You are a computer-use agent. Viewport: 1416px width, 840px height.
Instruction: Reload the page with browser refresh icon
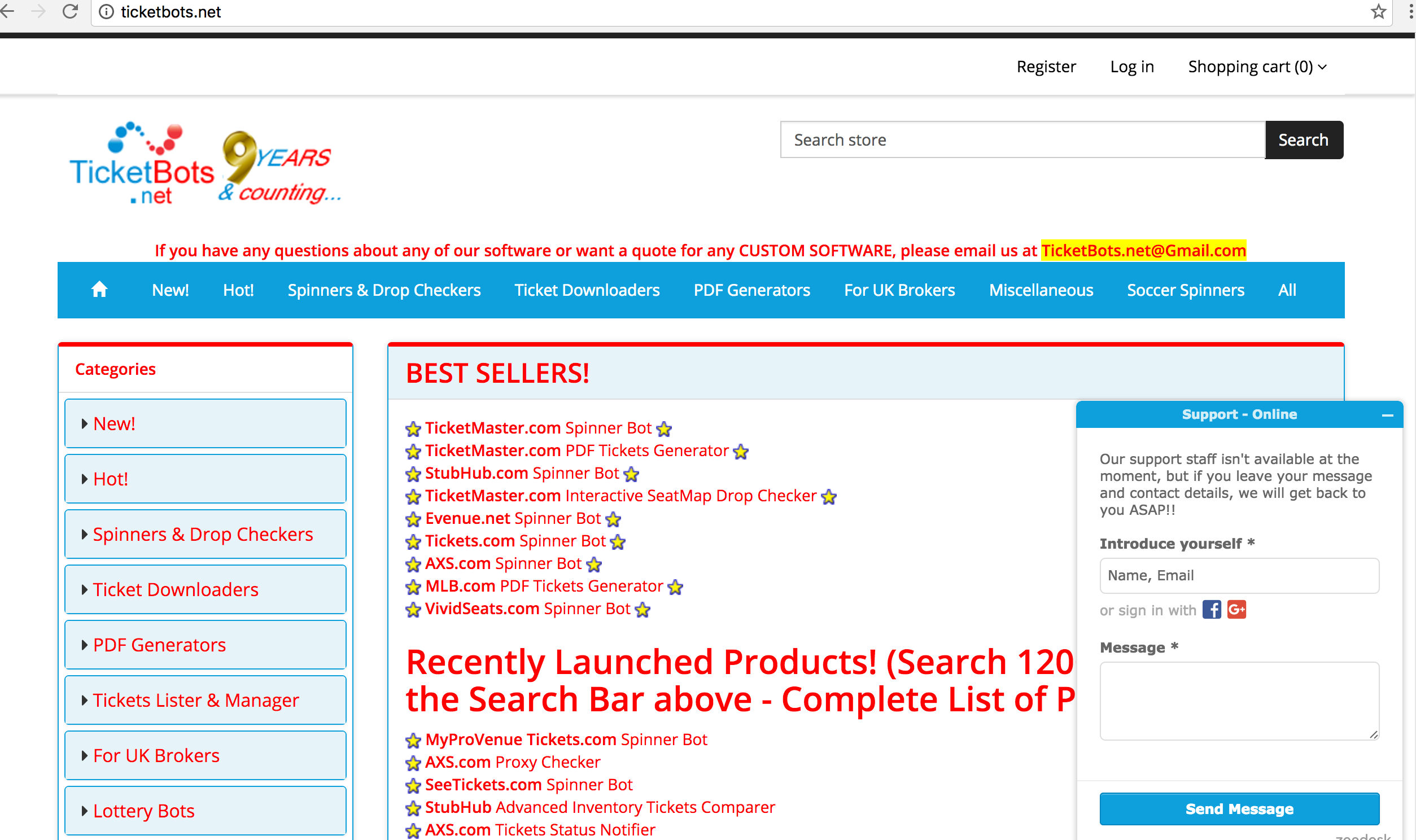pyautogui.click(x=70, y=11)
